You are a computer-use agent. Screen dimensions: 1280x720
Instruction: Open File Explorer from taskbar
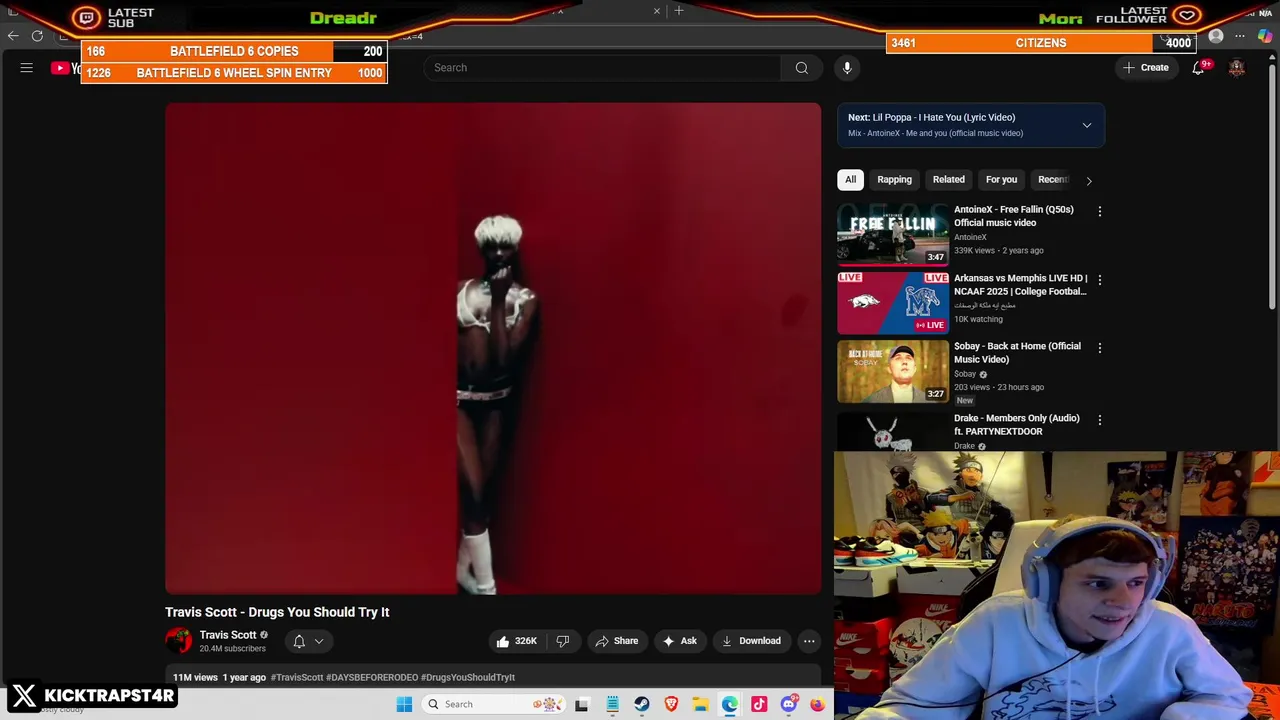(700, 704)
